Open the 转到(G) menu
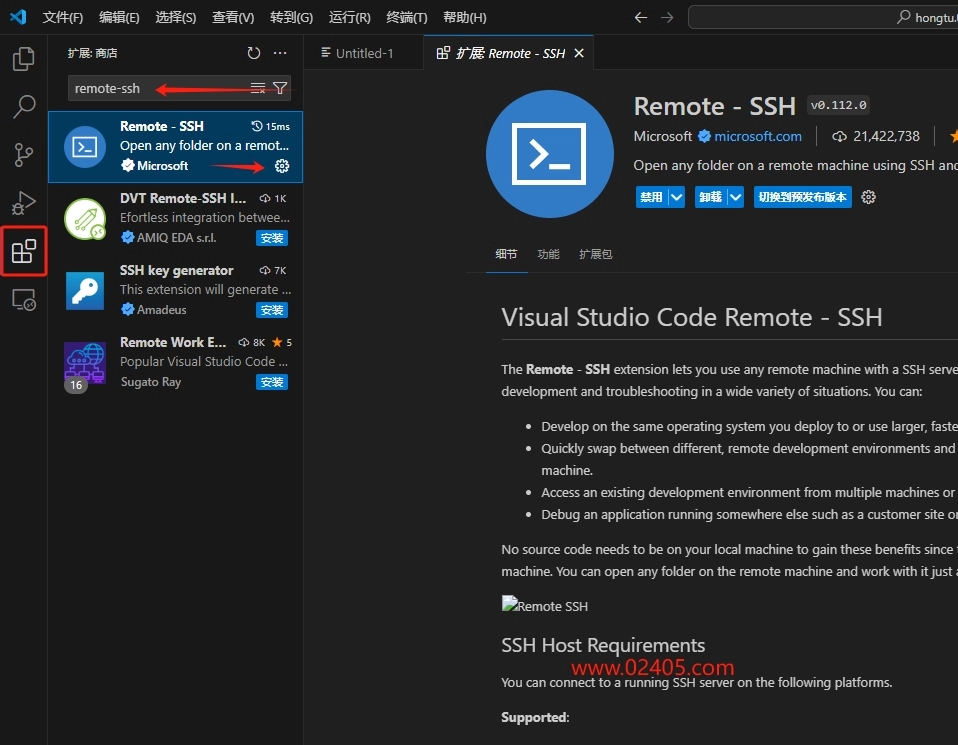Viewport: 958px width, 745px height. pos(291,17)
